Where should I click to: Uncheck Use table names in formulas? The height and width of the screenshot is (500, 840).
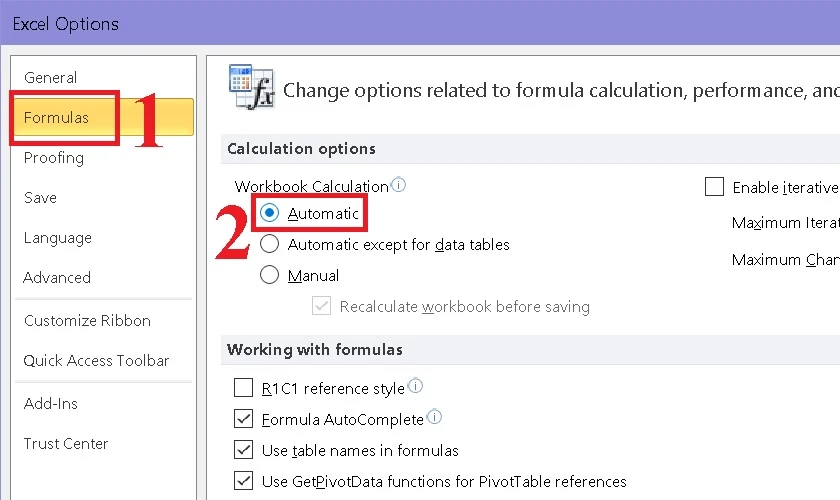(243, 450)
